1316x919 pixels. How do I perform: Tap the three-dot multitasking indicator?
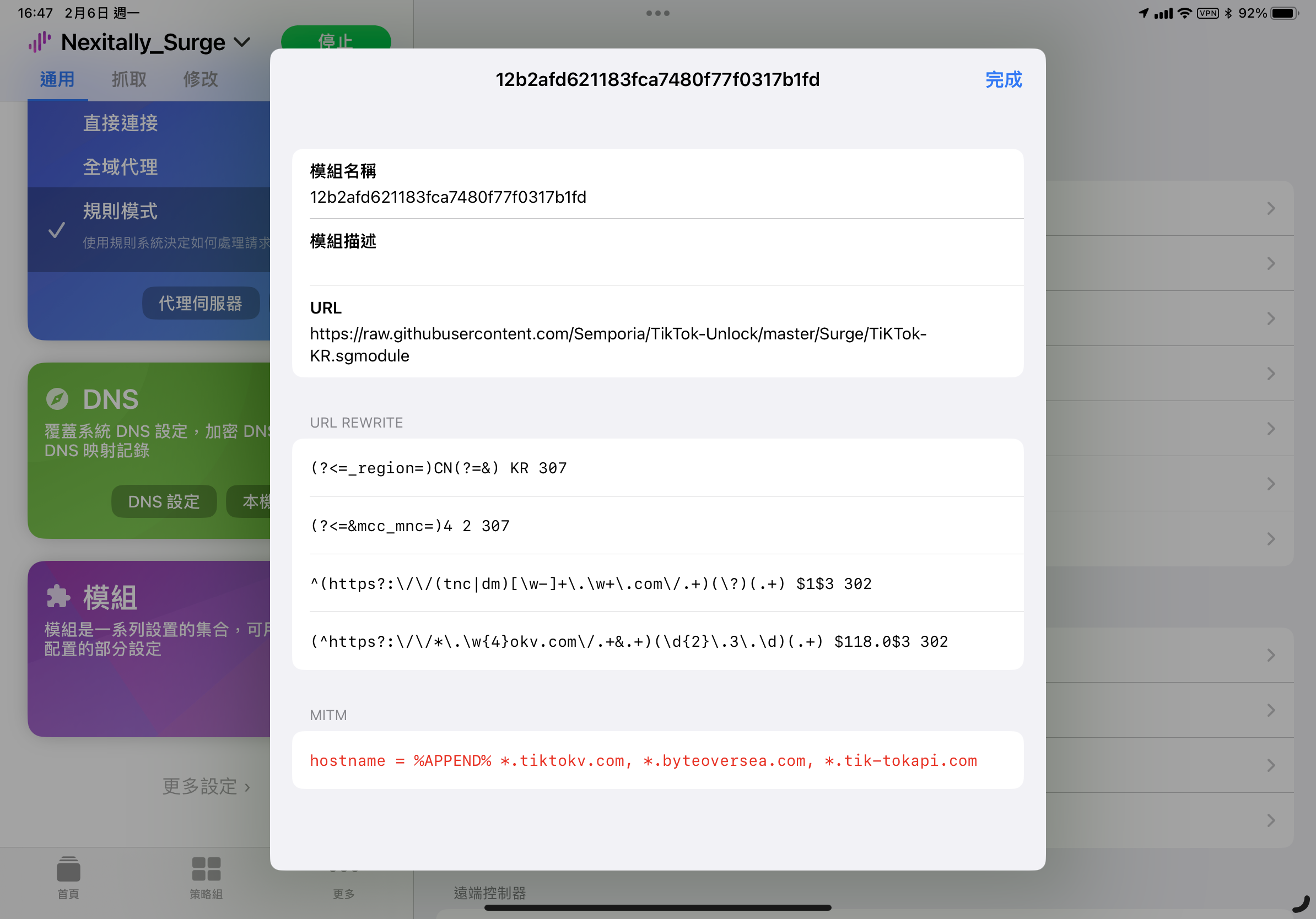tap(658, 13)
